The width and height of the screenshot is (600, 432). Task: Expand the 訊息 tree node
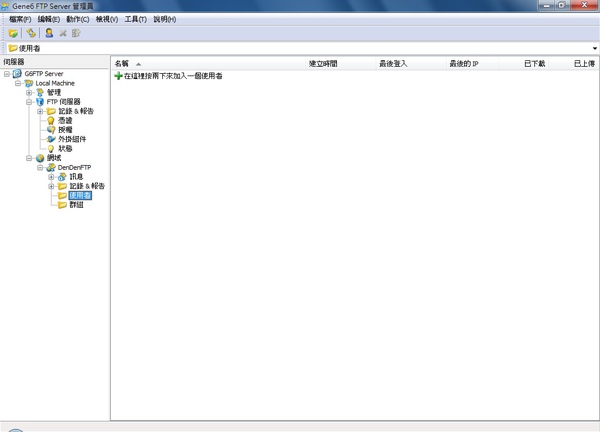click(51, 177)
